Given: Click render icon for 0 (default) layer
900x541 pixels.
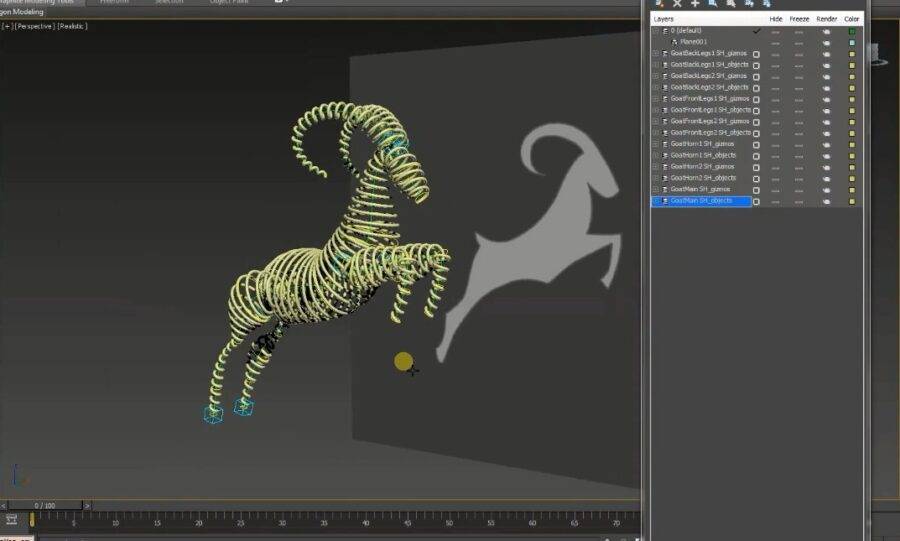Looking at the screenshot, I should point(826,31).
